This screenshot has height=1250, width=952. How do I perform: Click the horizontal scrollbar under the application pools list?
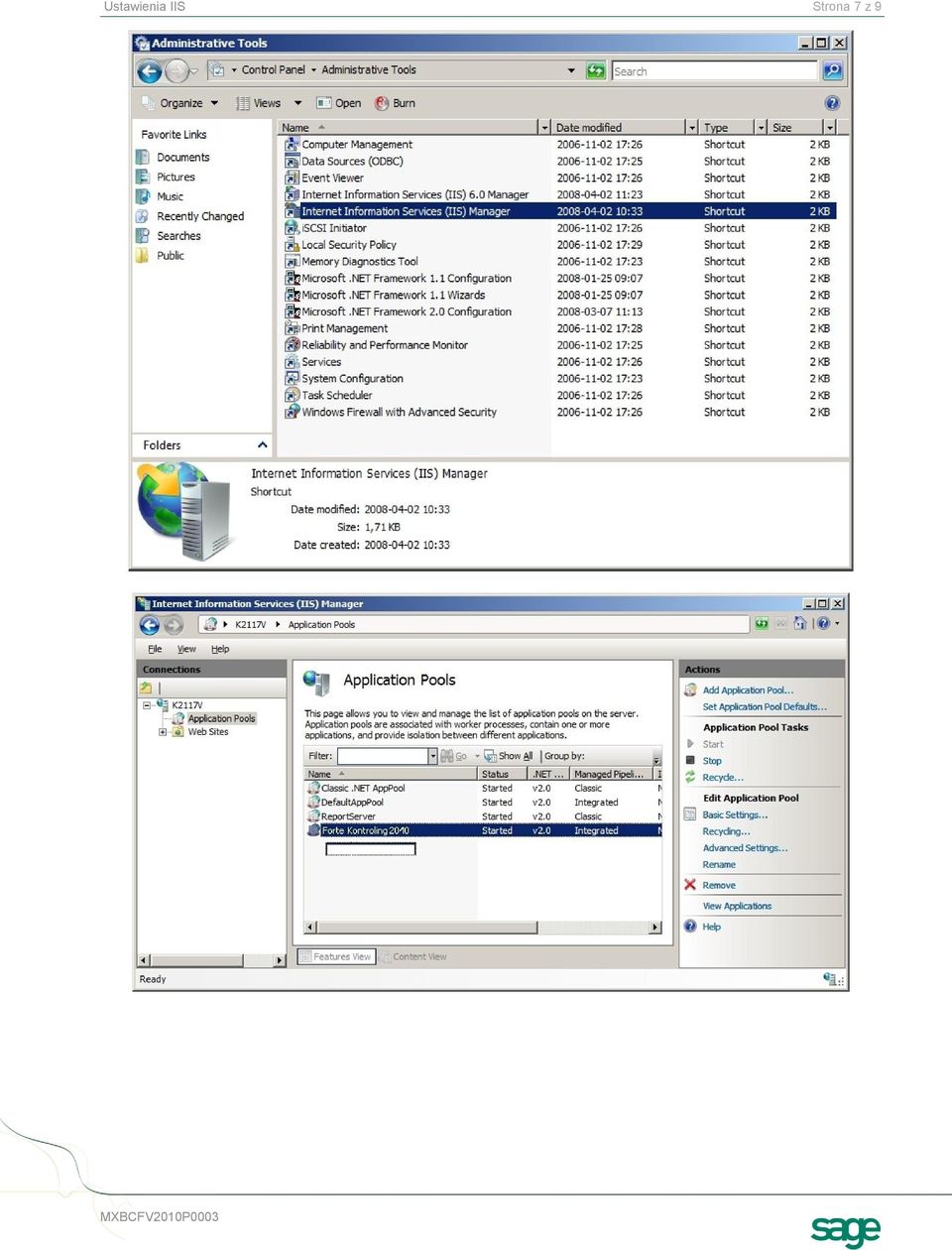click(x=483, y=928)
